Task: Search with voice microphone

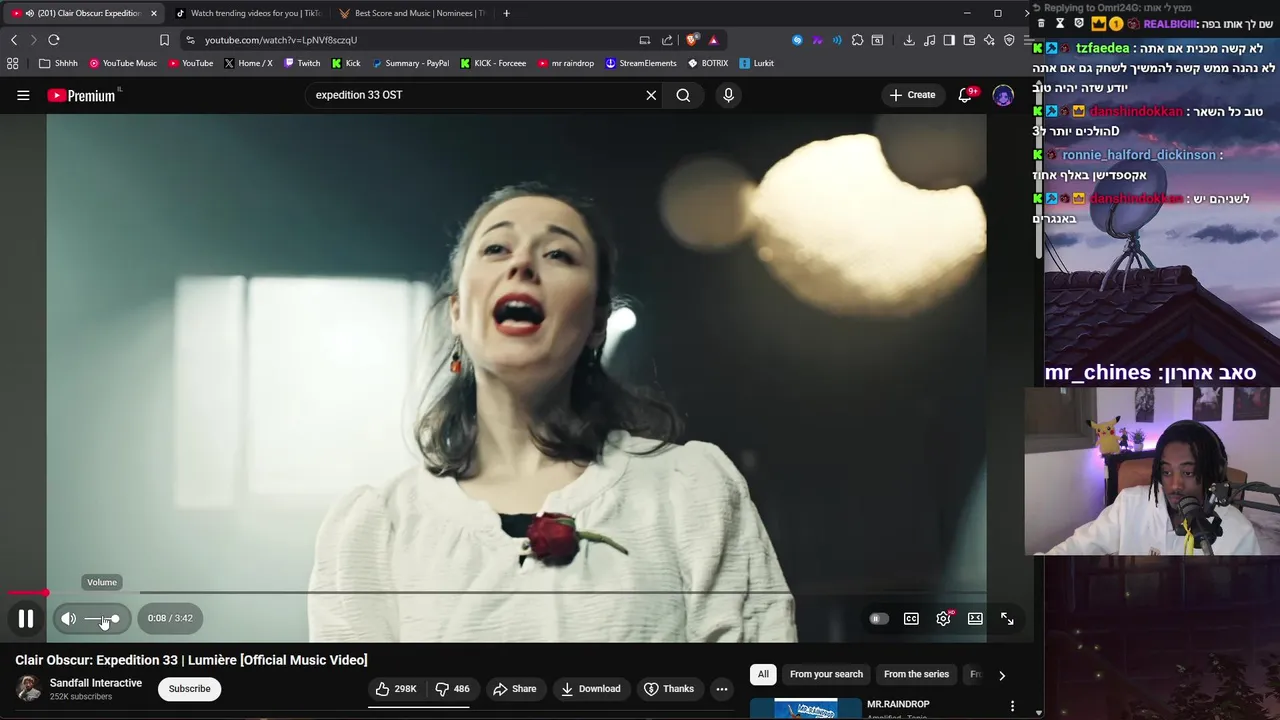Action: pos(728,95)
